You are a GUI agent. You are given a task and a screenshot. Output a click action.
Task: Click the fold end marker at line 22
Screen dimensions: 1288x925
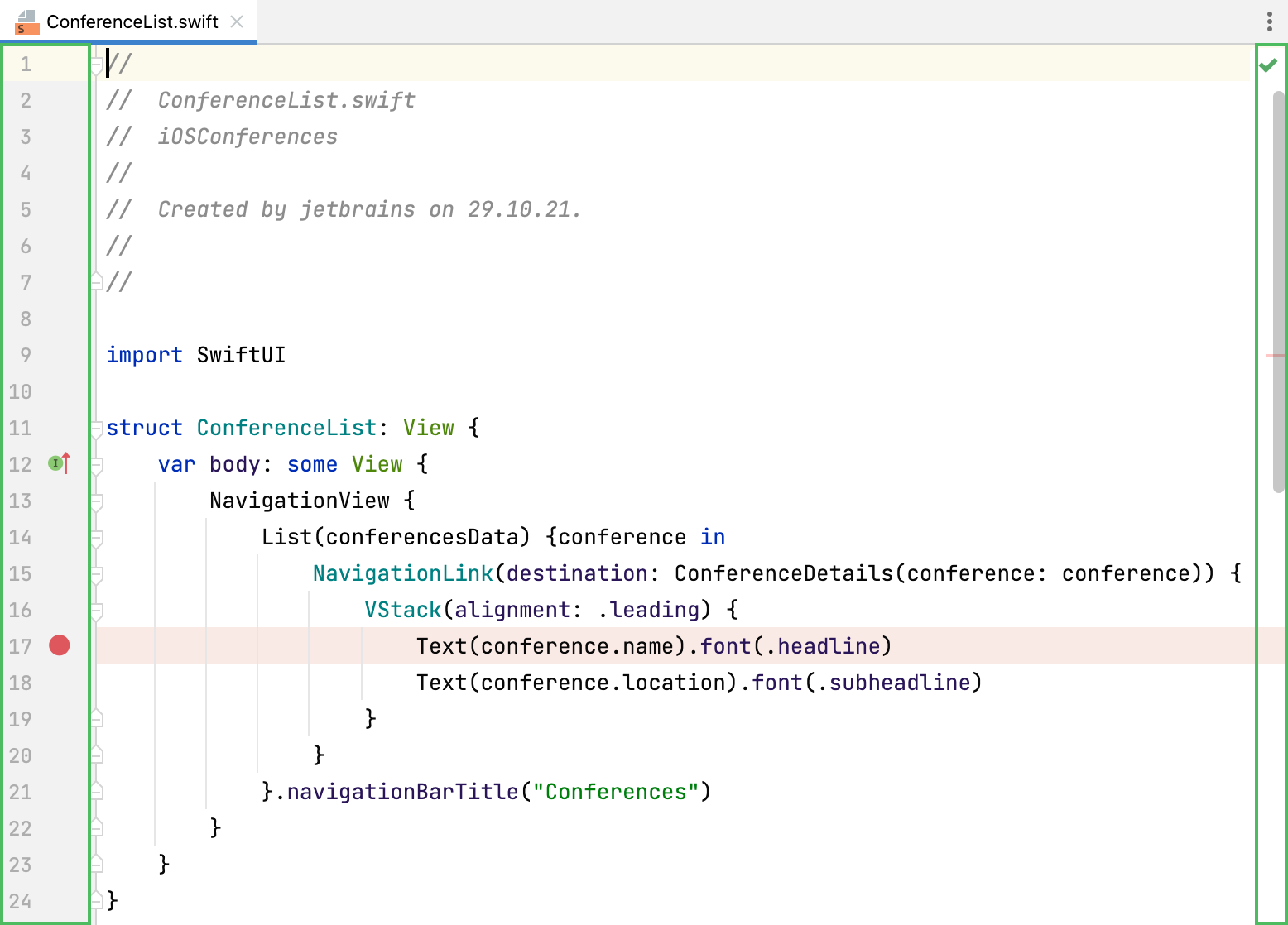click(97, 827)
